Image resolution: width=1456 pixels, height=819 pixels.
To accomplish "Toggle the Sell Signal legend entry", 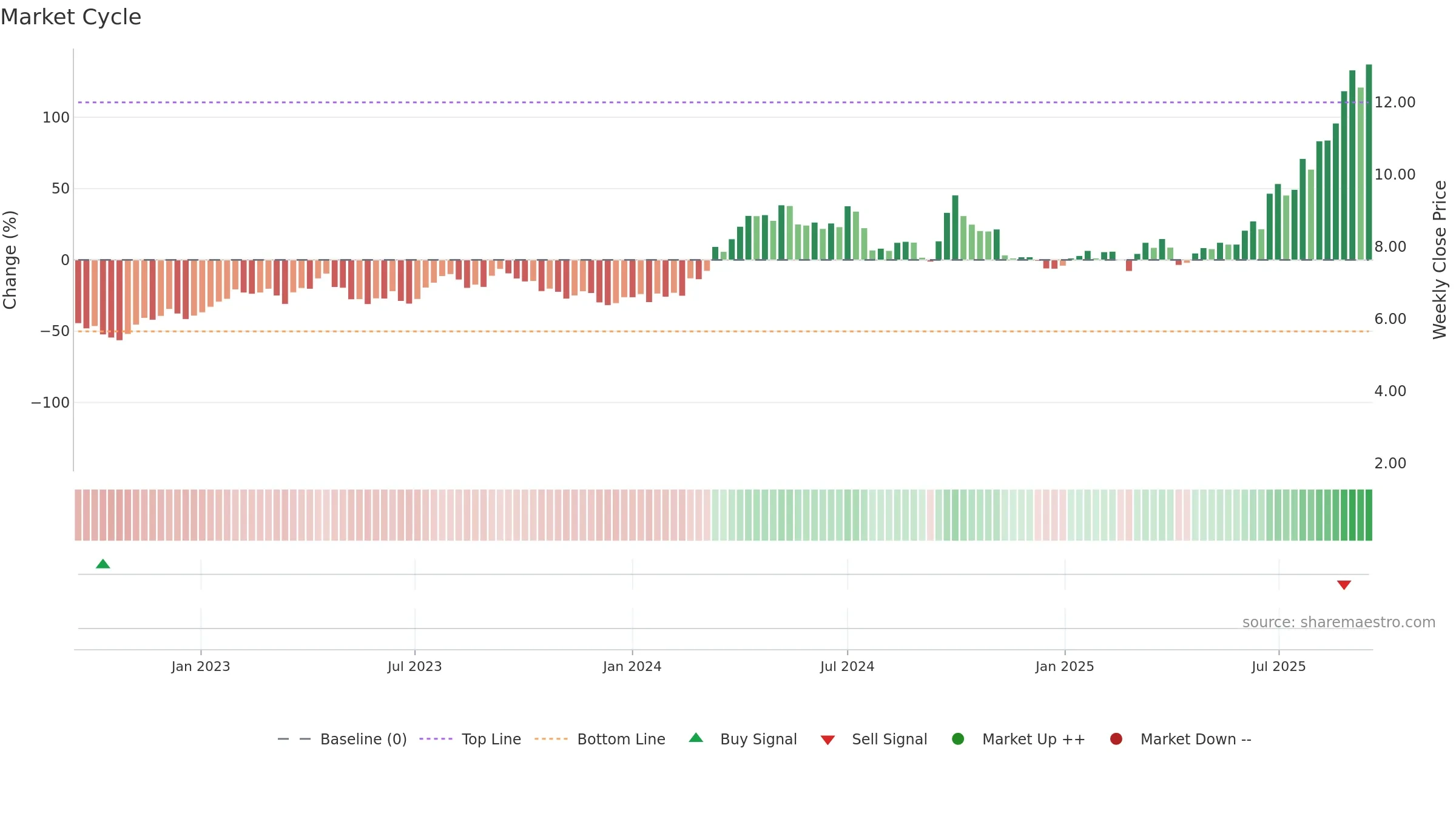I will 874,739.
